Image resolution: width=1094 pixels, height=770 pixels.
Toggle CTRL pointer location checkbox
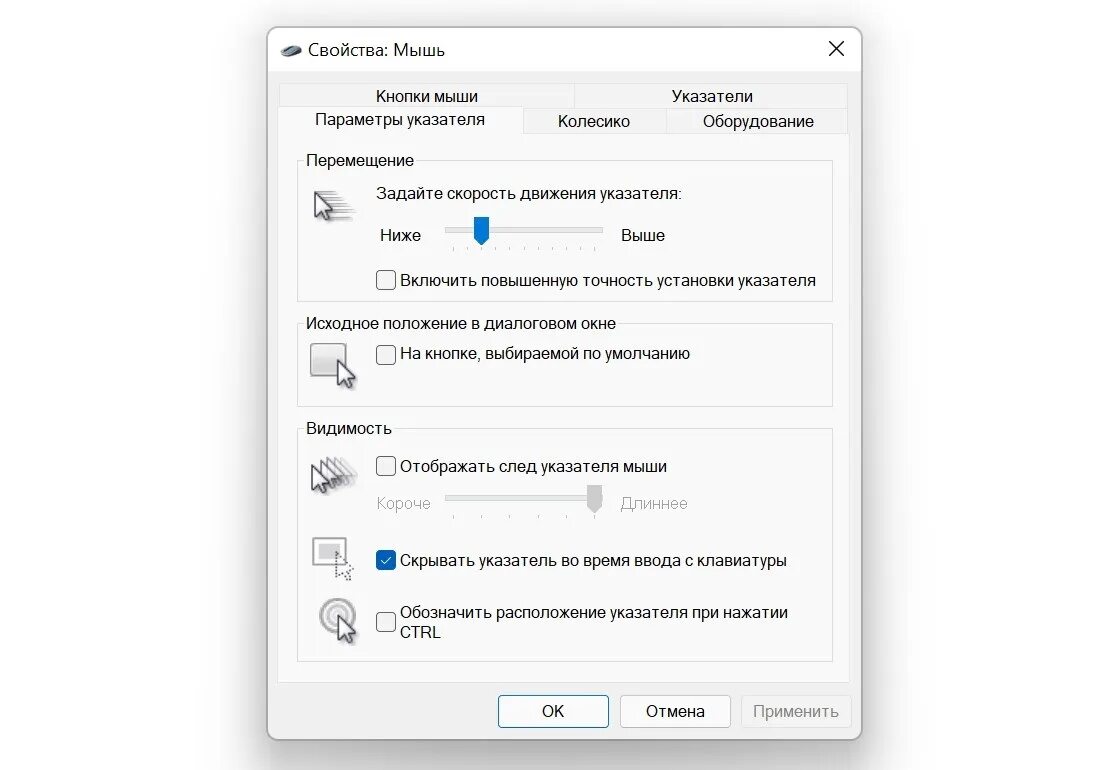point(386,621)
